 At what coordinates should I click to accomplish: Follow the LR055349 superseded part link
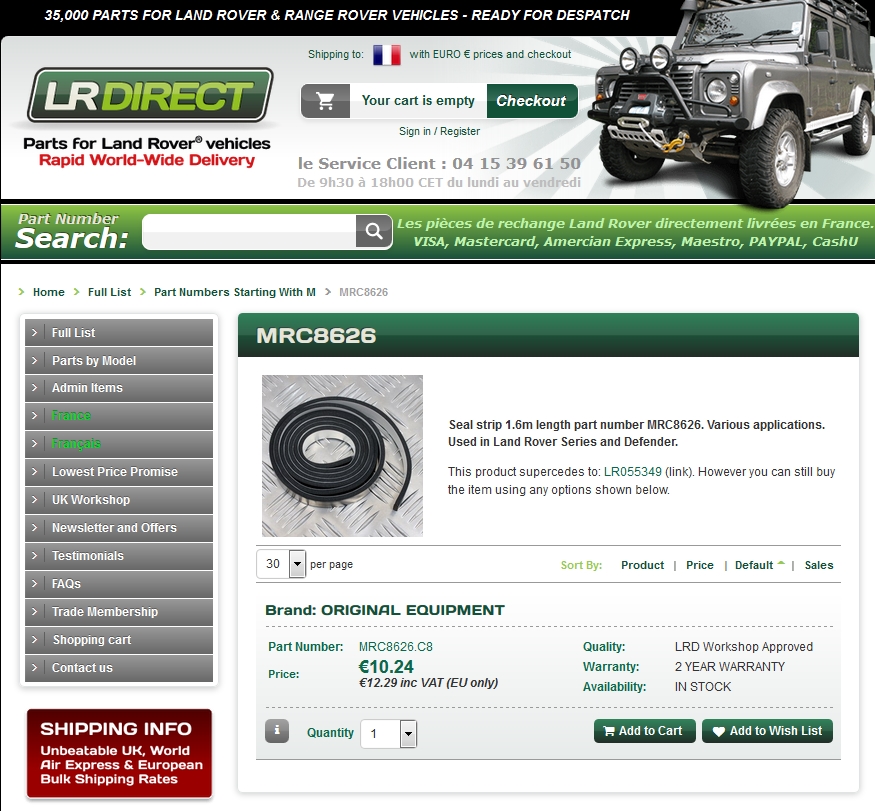click(x=632, y=472)
